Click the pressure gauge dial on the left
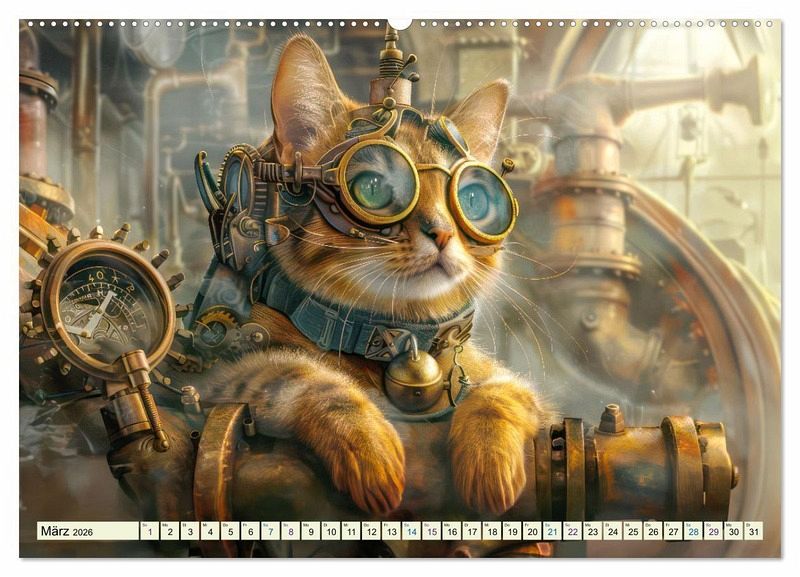800x577 pixels. (98, 308)
